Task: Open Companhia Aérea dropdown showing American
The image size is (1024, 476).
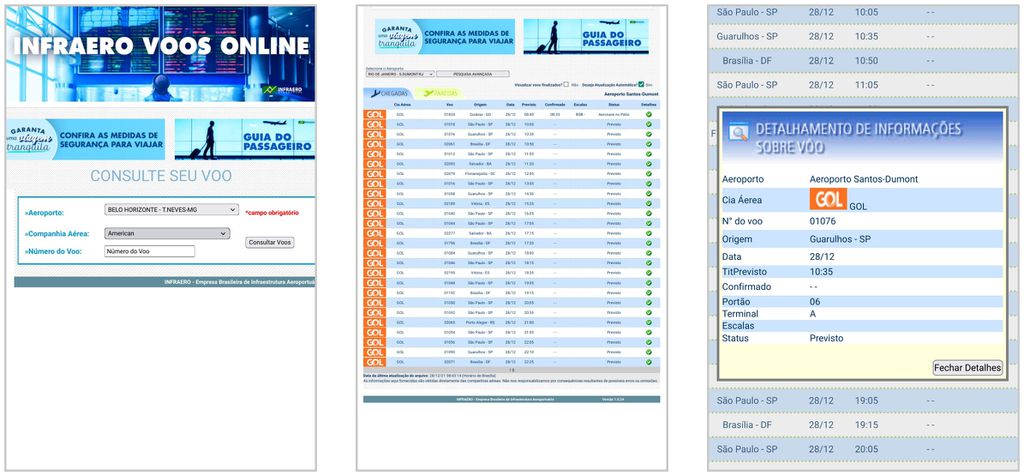Action: click(167, 233)
